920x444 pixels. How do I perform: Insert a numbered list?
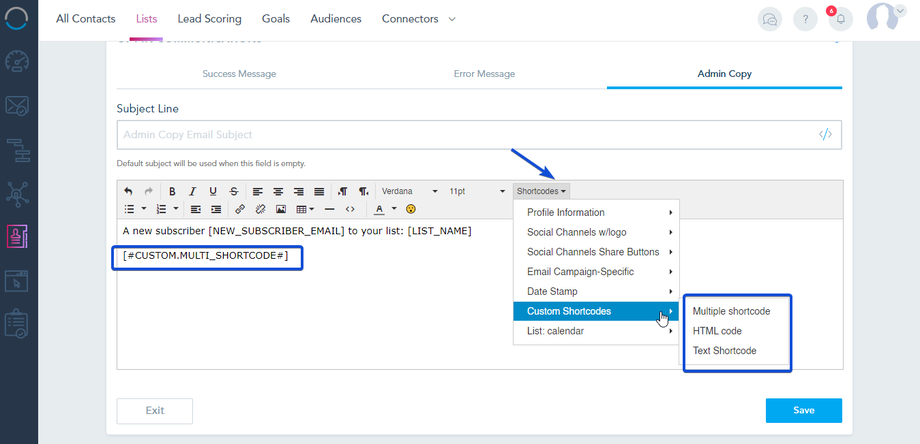click(162, 209)
